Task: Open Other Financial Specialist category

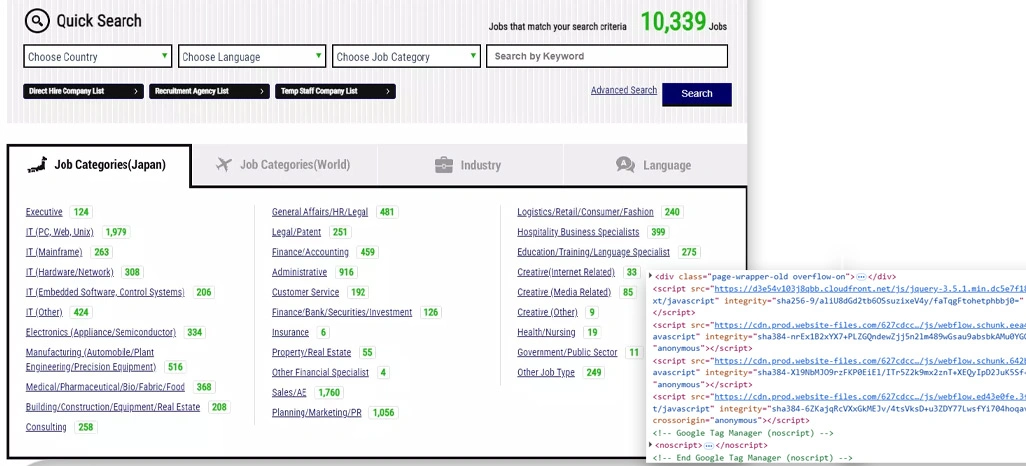Action: [321, 373]
